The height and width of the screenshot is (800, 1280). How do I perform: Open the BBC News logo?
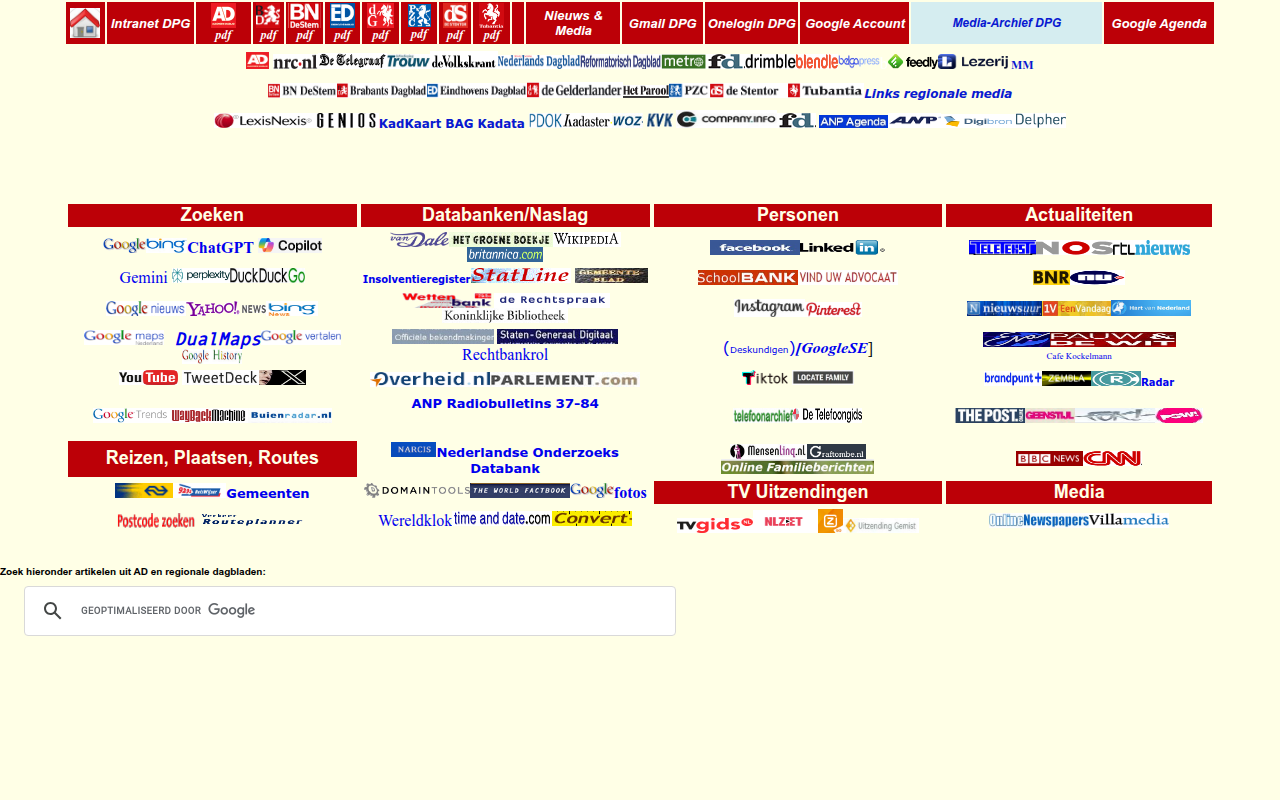1049,458
